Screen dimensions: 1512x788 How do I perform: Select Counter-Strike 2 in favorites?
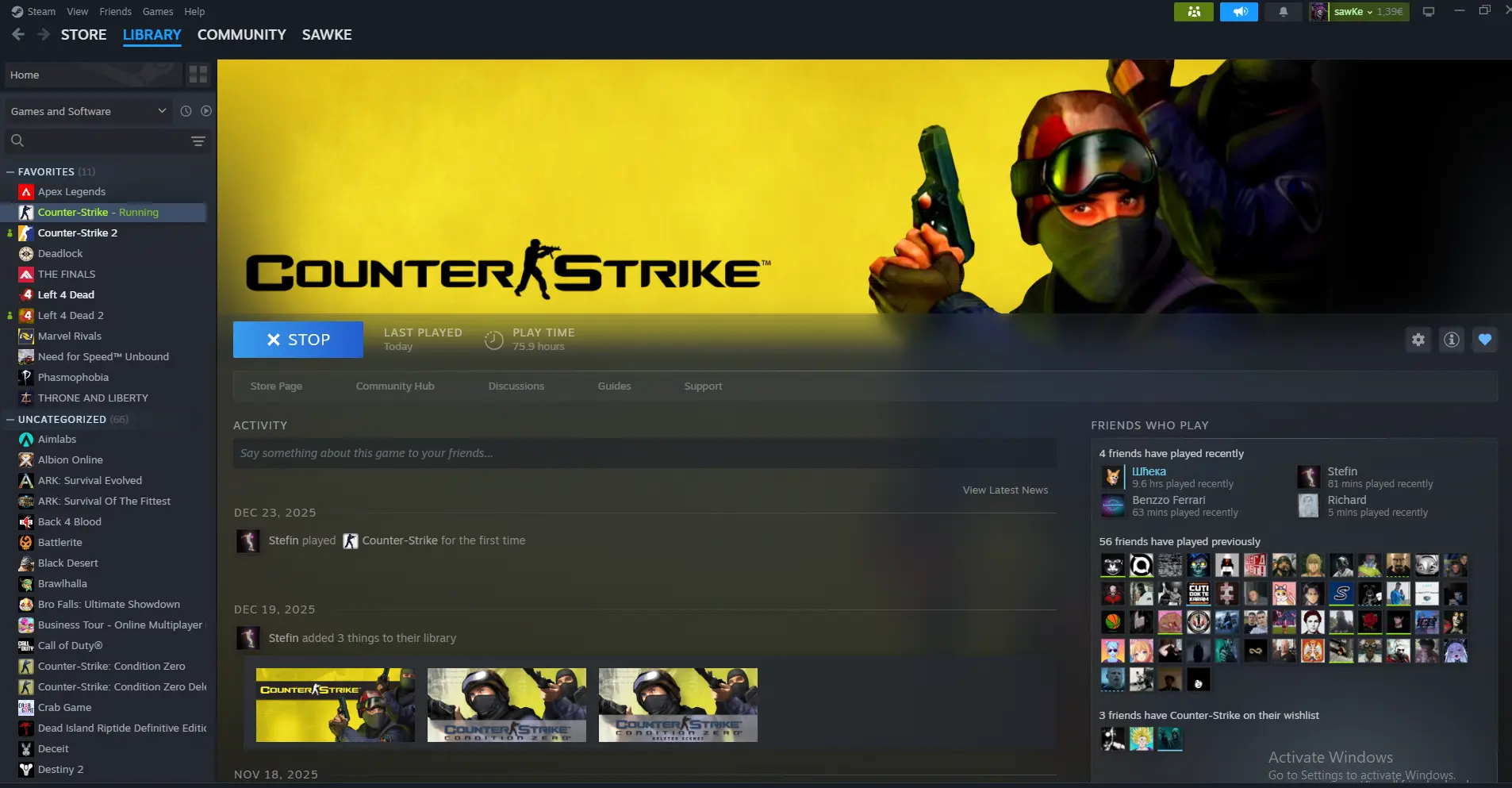tap(78, 233)
